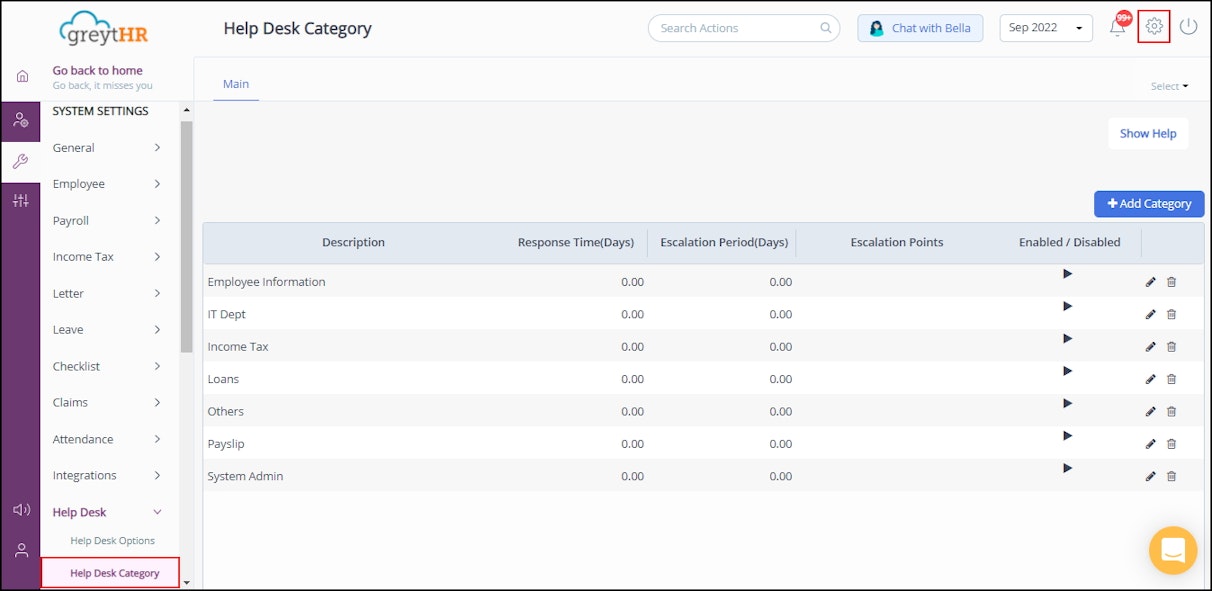Open the Select dropdown above the table
The image size is (1212, 591).
coord(1167,86)
